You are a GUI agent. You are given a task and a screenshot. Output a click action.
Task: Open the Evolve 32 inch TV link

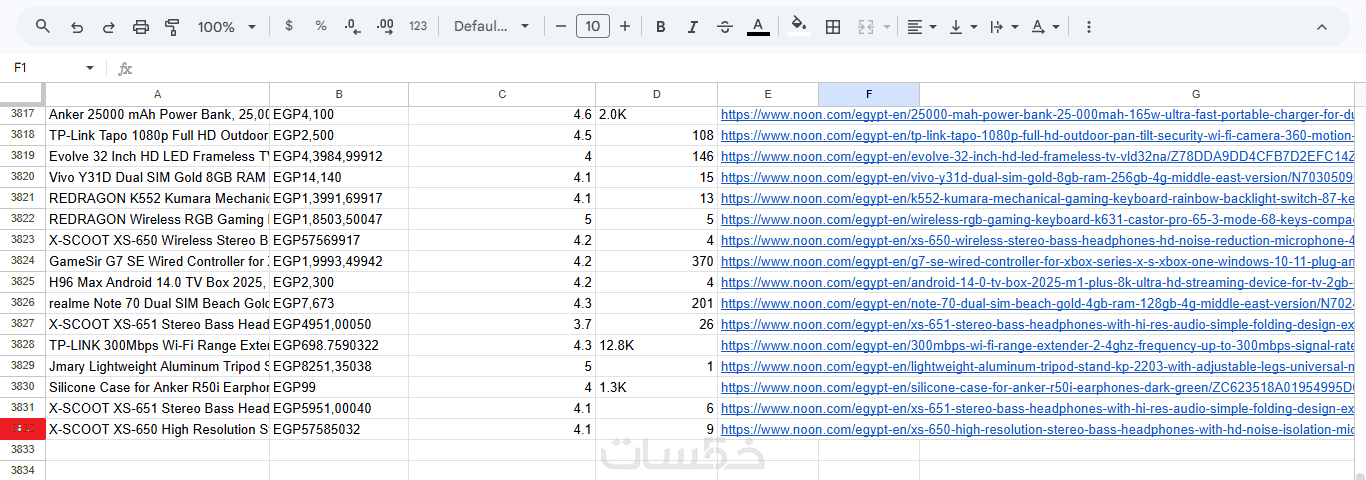point(1037,157)
